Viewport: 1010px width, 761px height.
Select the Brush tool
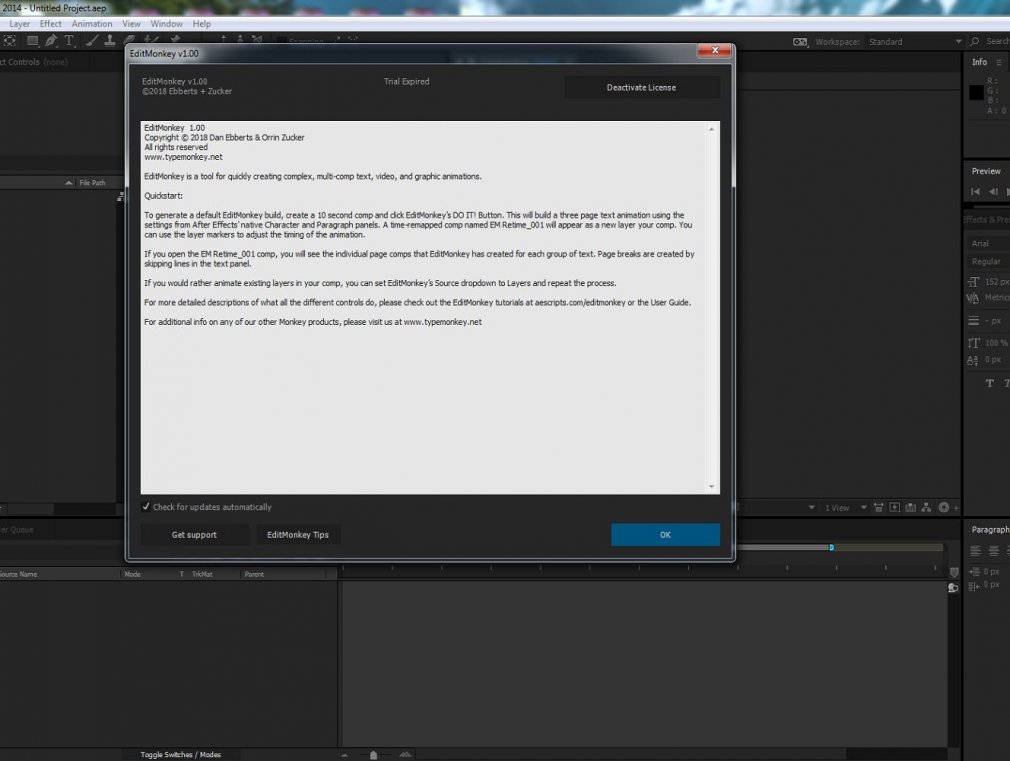(91, 41)
